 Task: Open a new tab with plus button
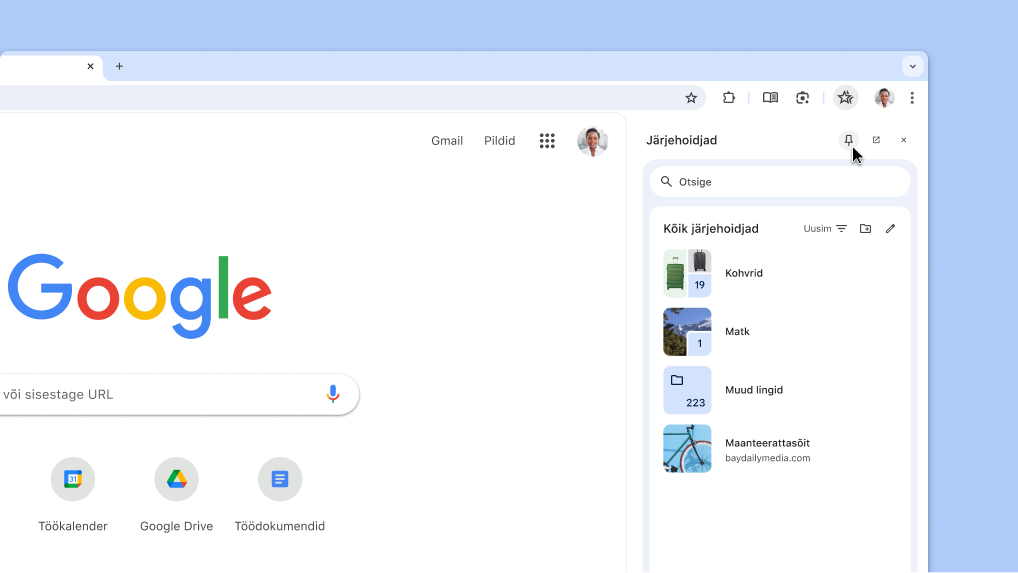pyautogui.click(x=119, y=66)
